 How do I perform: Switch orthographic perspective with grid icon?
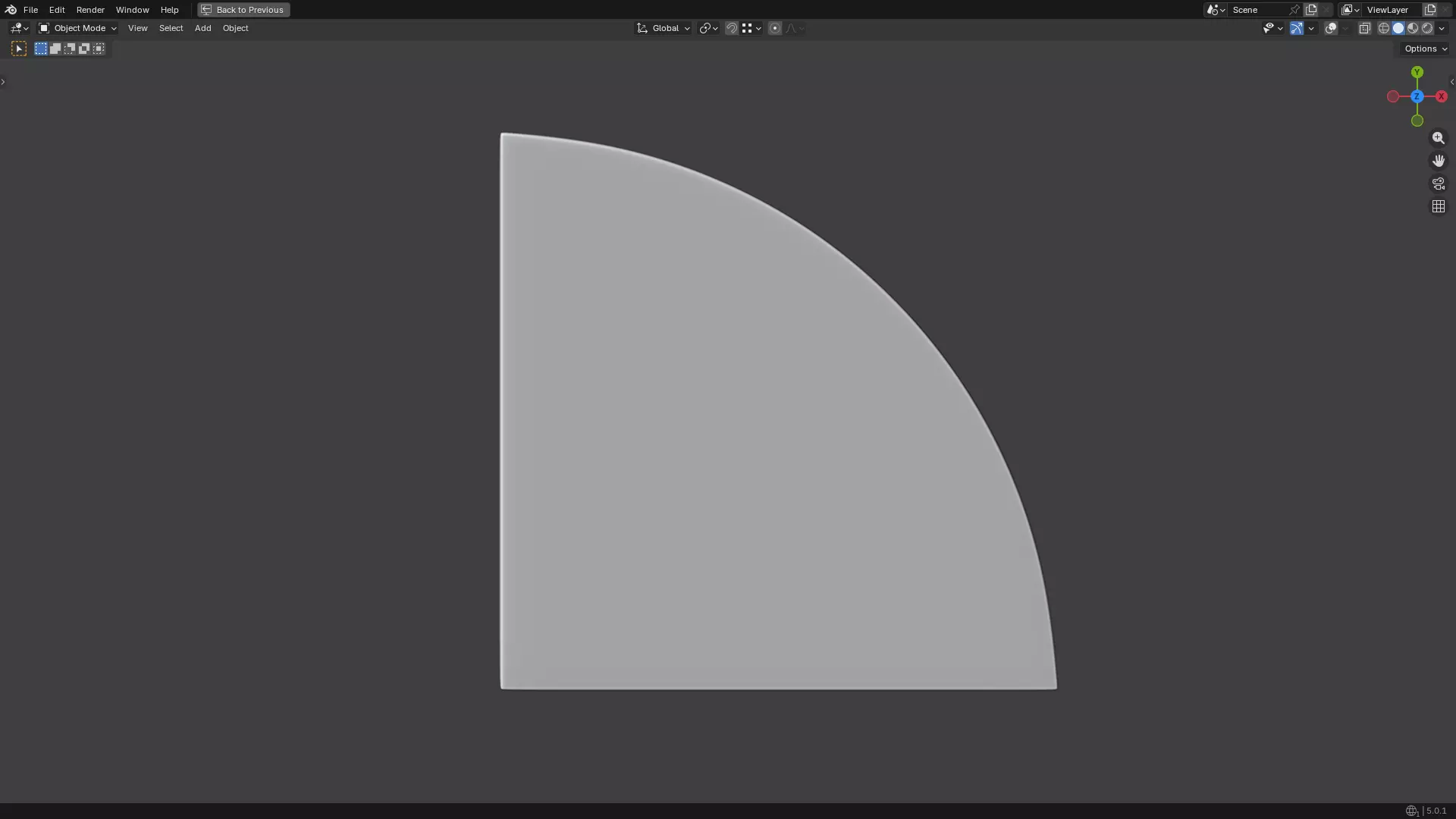[1438, 206]
